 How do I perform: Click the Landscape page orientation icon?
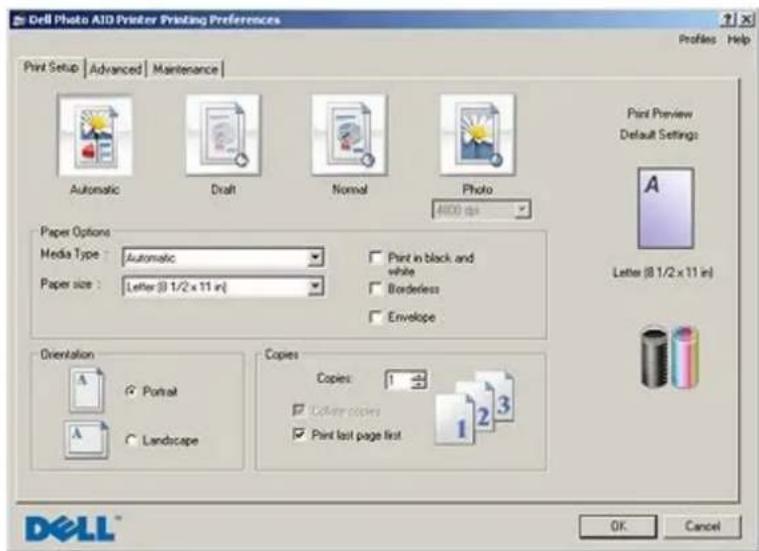[87, 440]
